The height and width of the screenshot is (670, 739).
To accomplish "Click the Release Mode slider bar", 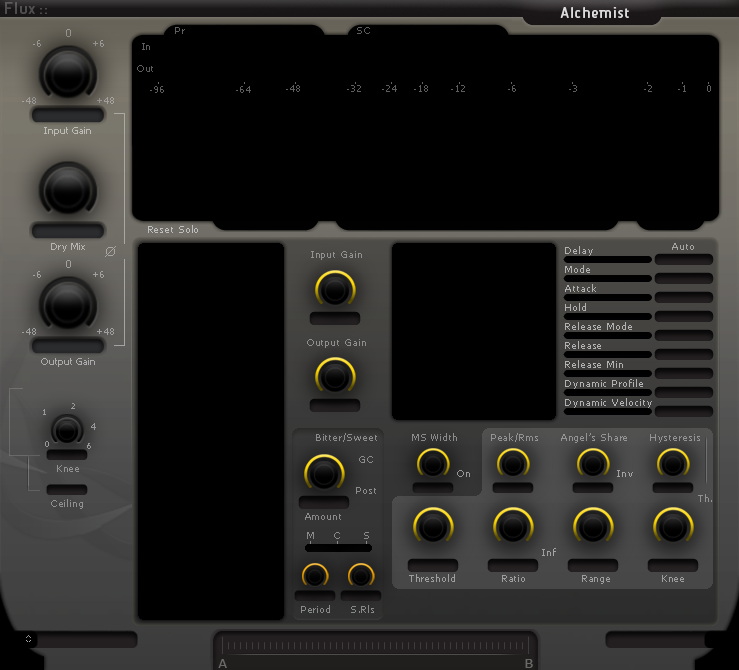I will click(608, 335).
